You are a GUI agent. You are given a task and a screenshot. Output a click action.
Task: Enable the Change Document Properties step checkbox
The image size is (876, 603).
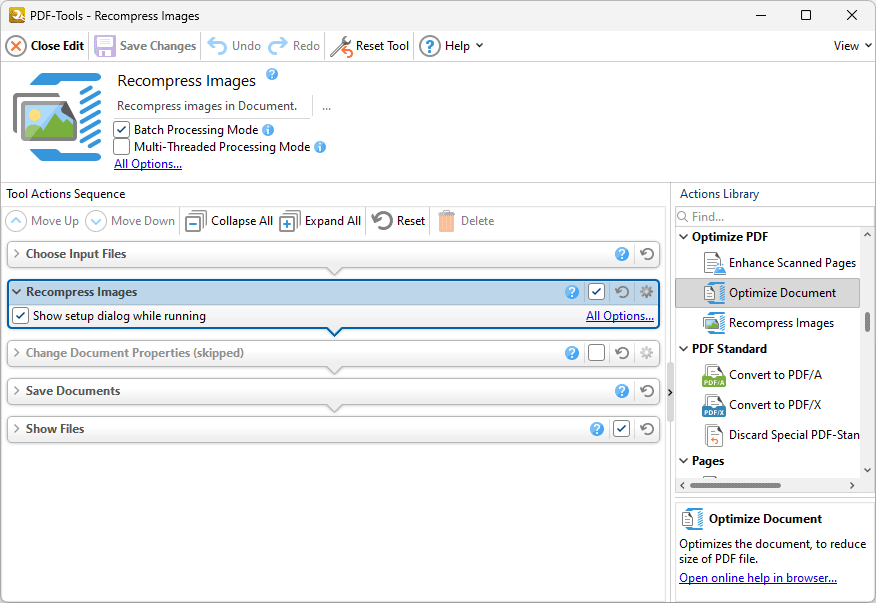click(x=596, y=353)
